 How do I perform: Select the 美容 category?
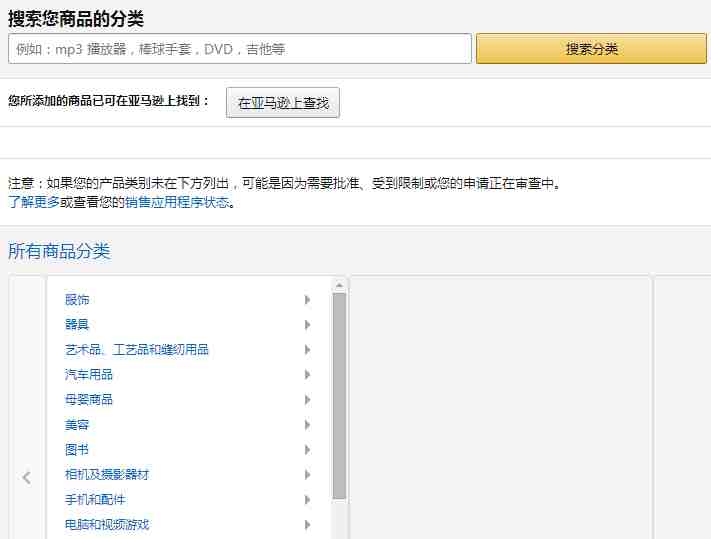pyautogui.click(x=77, y=425)
